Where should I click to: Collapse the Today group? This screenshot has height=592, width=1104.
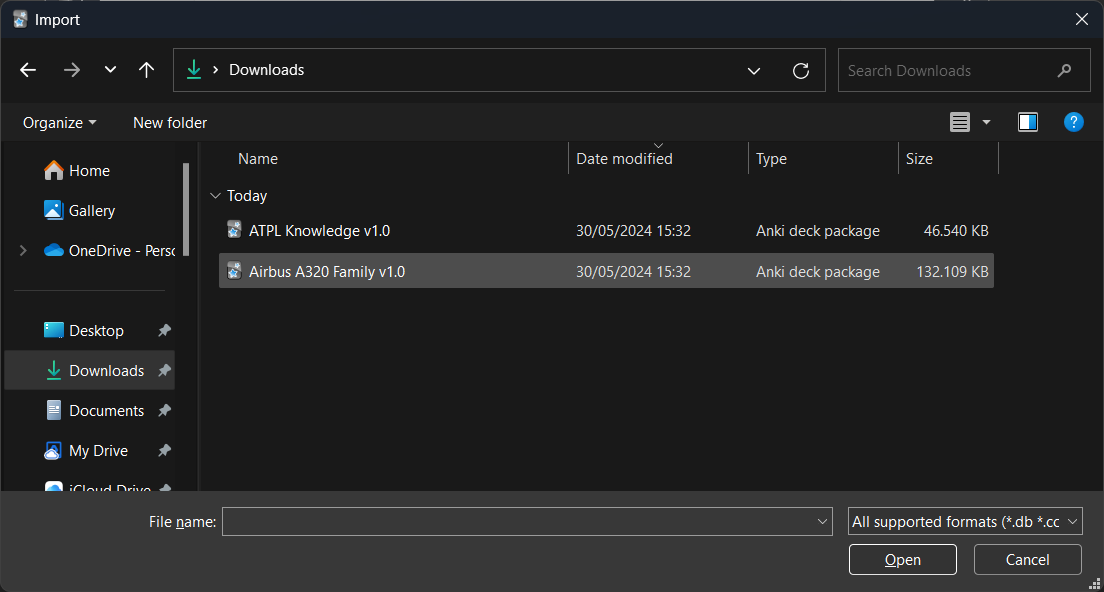pyautogui.click(x=215, y=196)
